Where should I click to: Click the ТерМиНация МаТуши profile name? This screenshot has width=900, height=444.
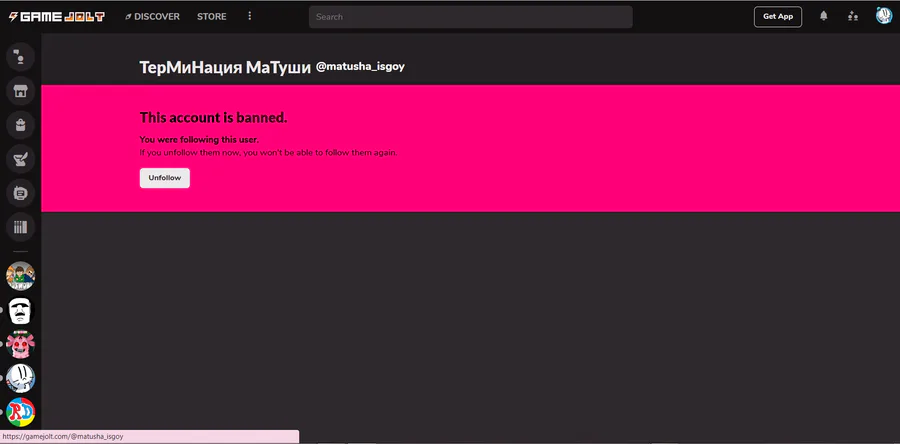[225, 67]
